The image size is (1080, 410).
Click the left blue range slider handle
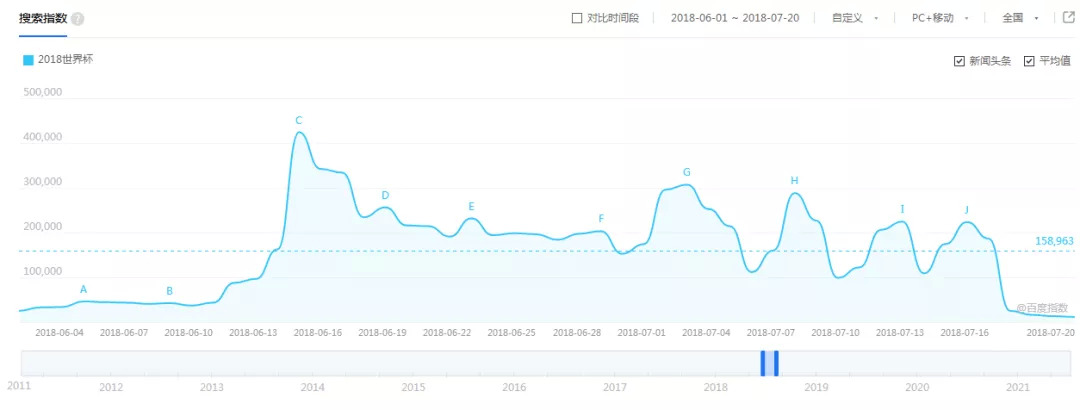[x=762, y=362]
